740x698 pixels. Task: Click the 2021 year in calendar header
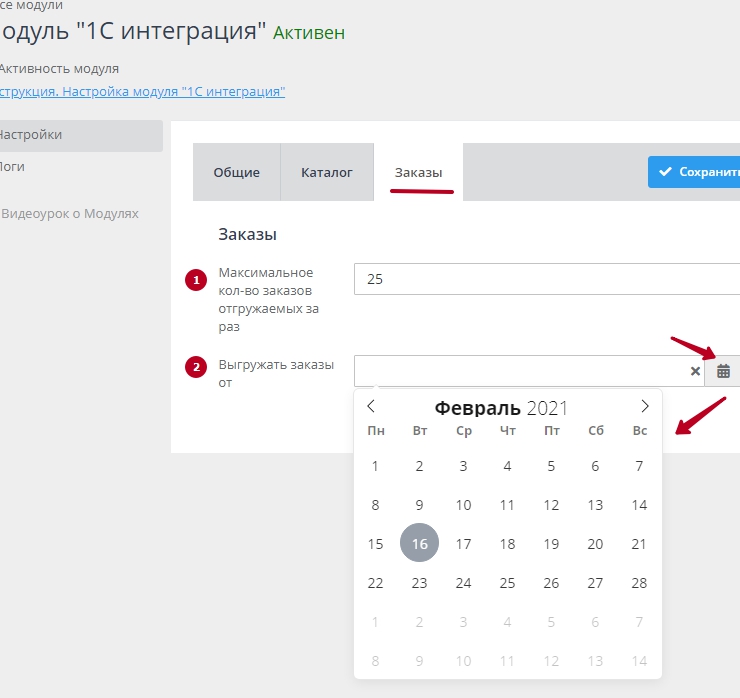tap(547, 408)
